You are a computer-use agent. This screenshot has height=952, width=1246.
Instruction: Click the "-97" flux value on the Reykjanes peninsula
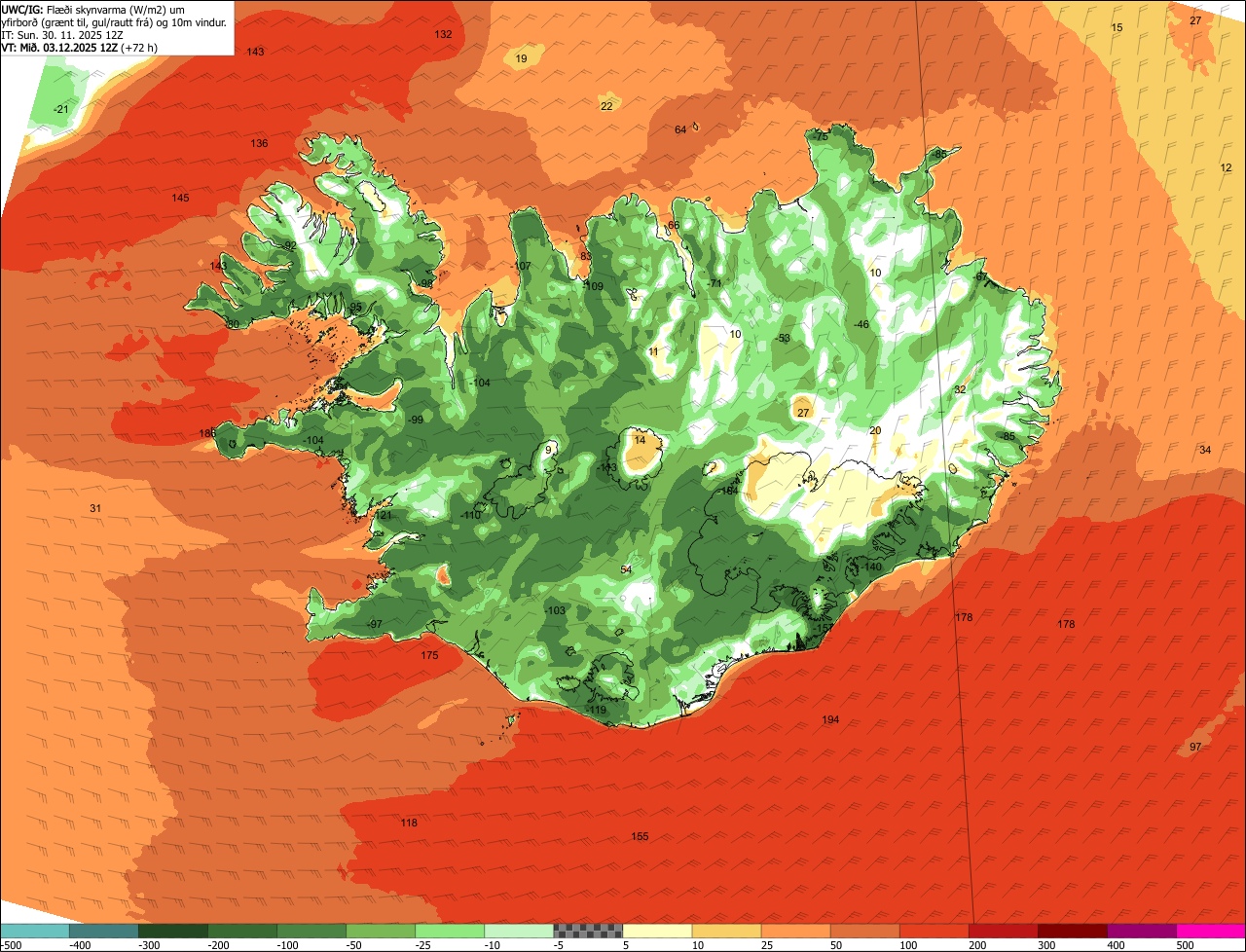(x=374, y=624)
